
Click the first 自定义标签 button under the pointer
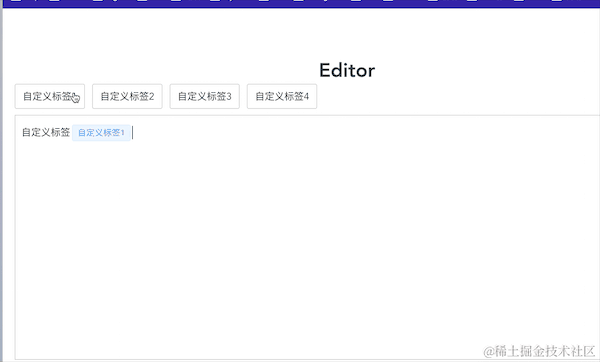50,96
